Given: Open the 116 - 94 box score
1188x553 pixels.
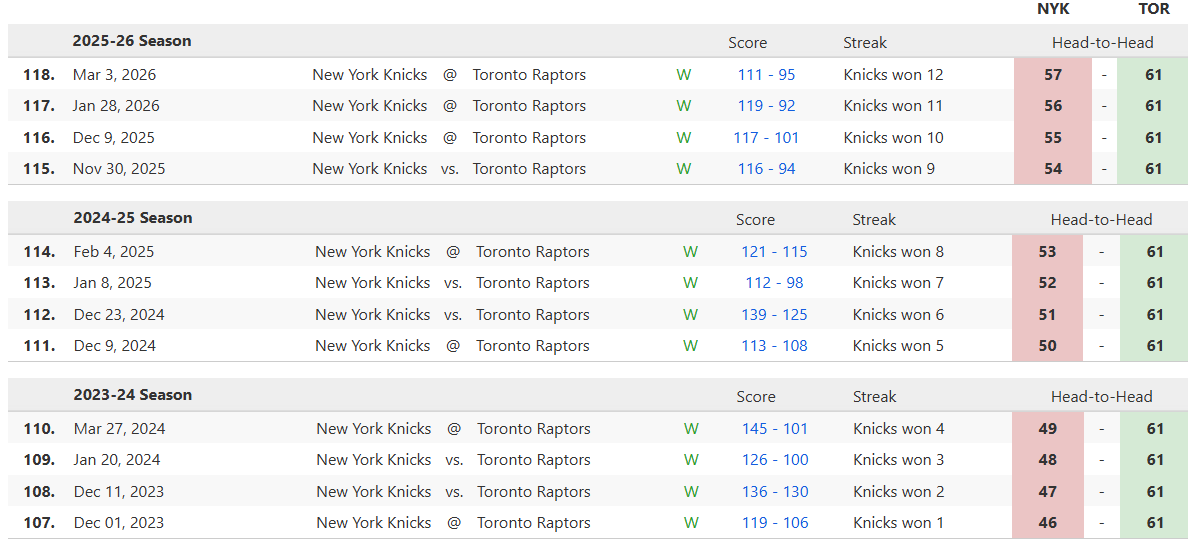Looking at the screenshot, I should pos(766,169).
